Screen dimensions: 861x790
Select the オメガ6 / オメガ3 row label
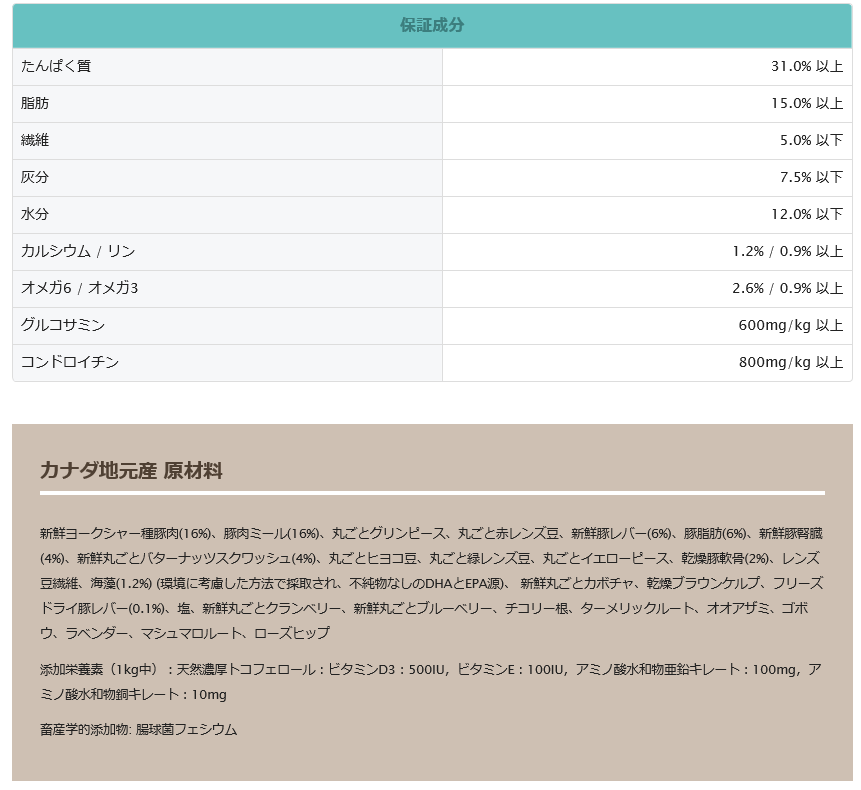tap(79, 288)
